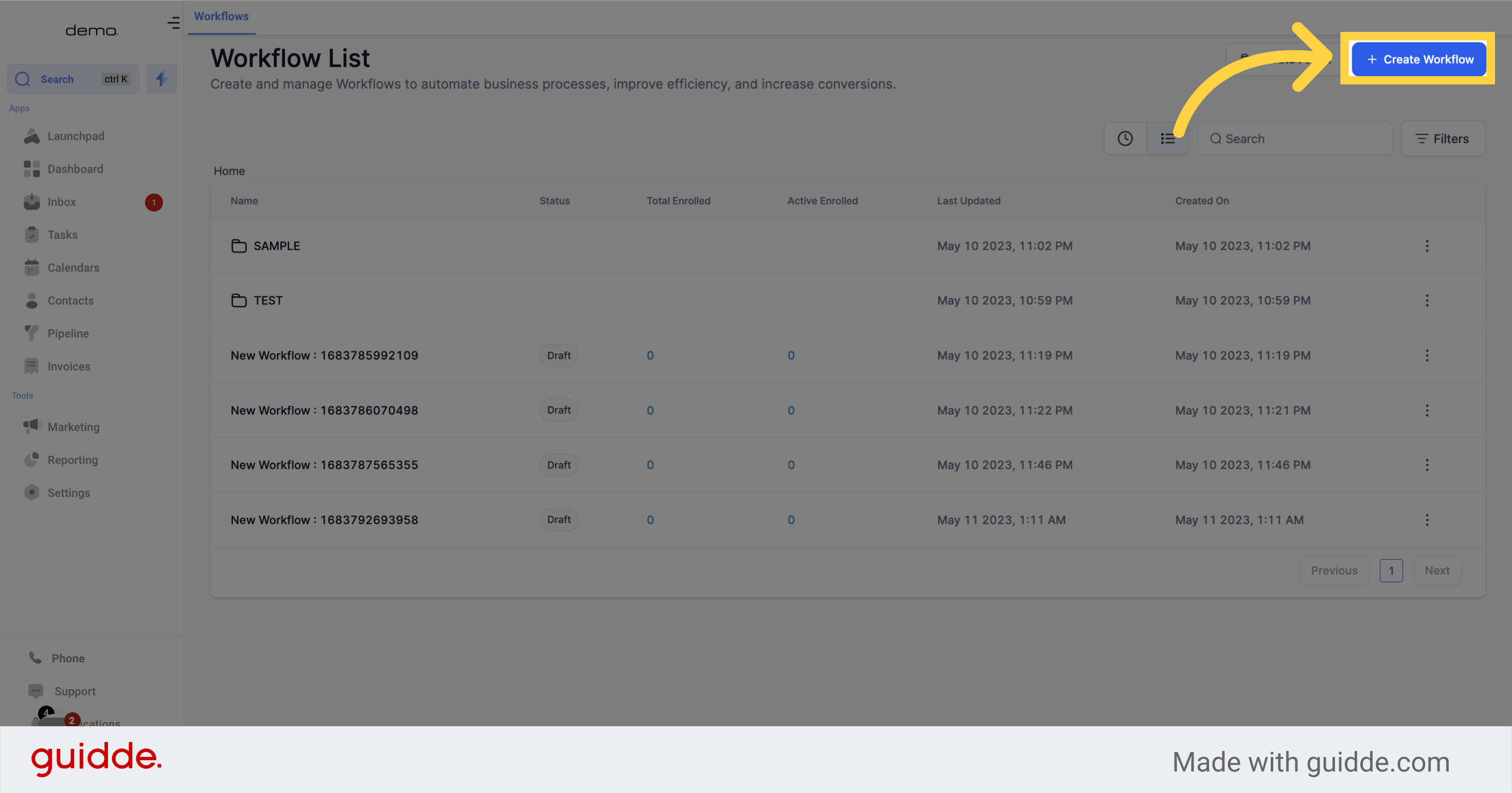Open options menu for workflow 1683786070498

[x=1427, y=410]
